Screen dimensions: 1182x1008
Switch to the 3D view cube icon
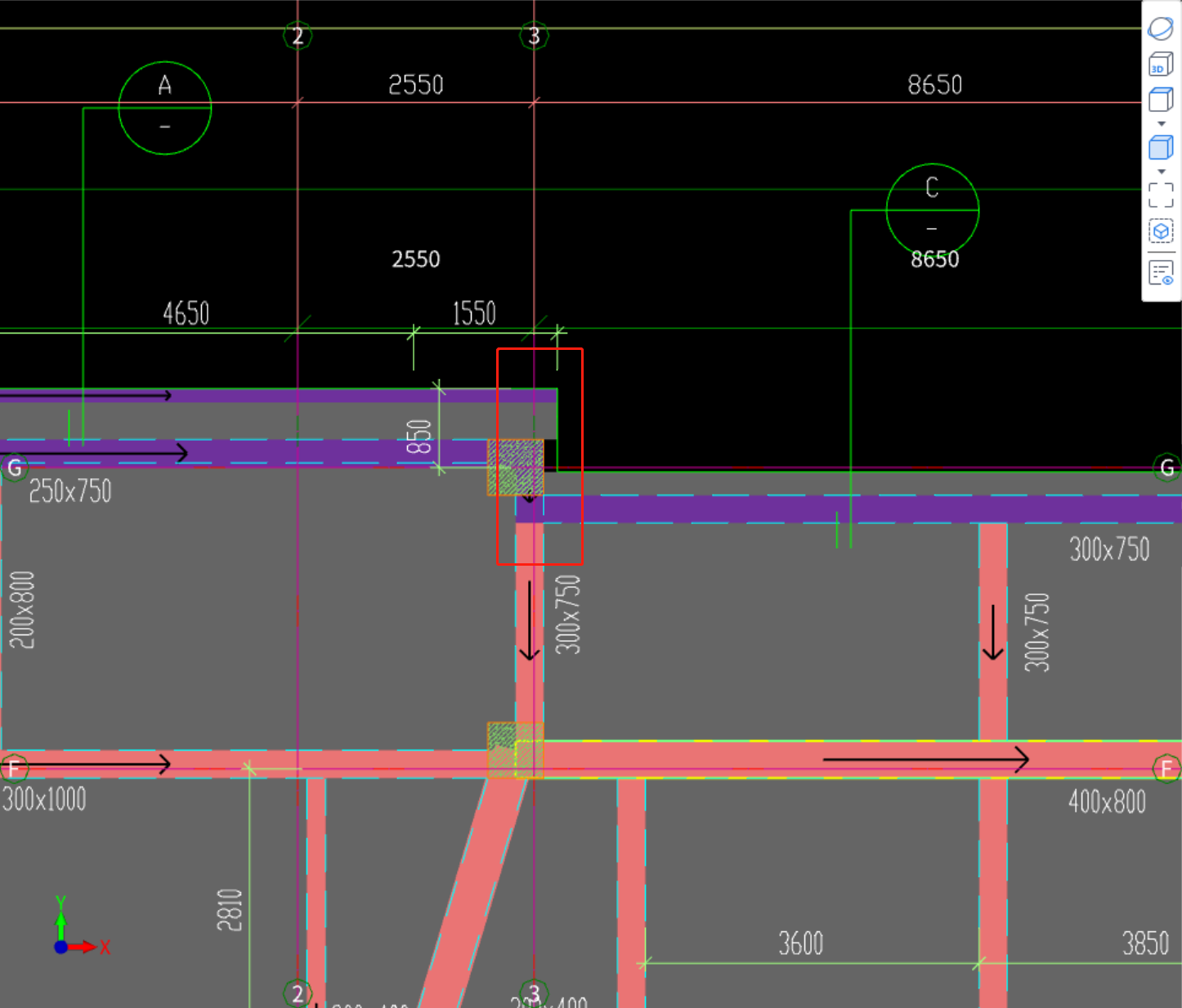tap(1161, 65)
